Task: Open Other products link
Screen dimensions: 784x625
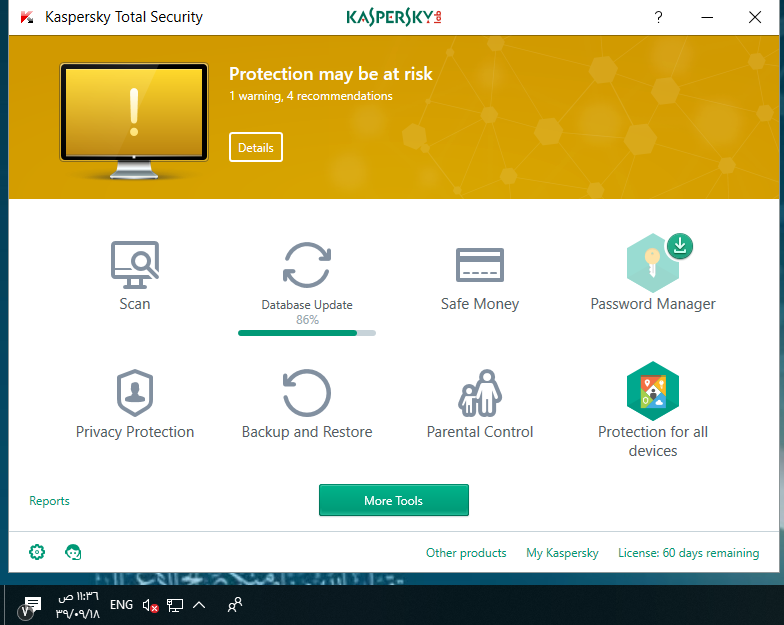Action: click(466, 552)
